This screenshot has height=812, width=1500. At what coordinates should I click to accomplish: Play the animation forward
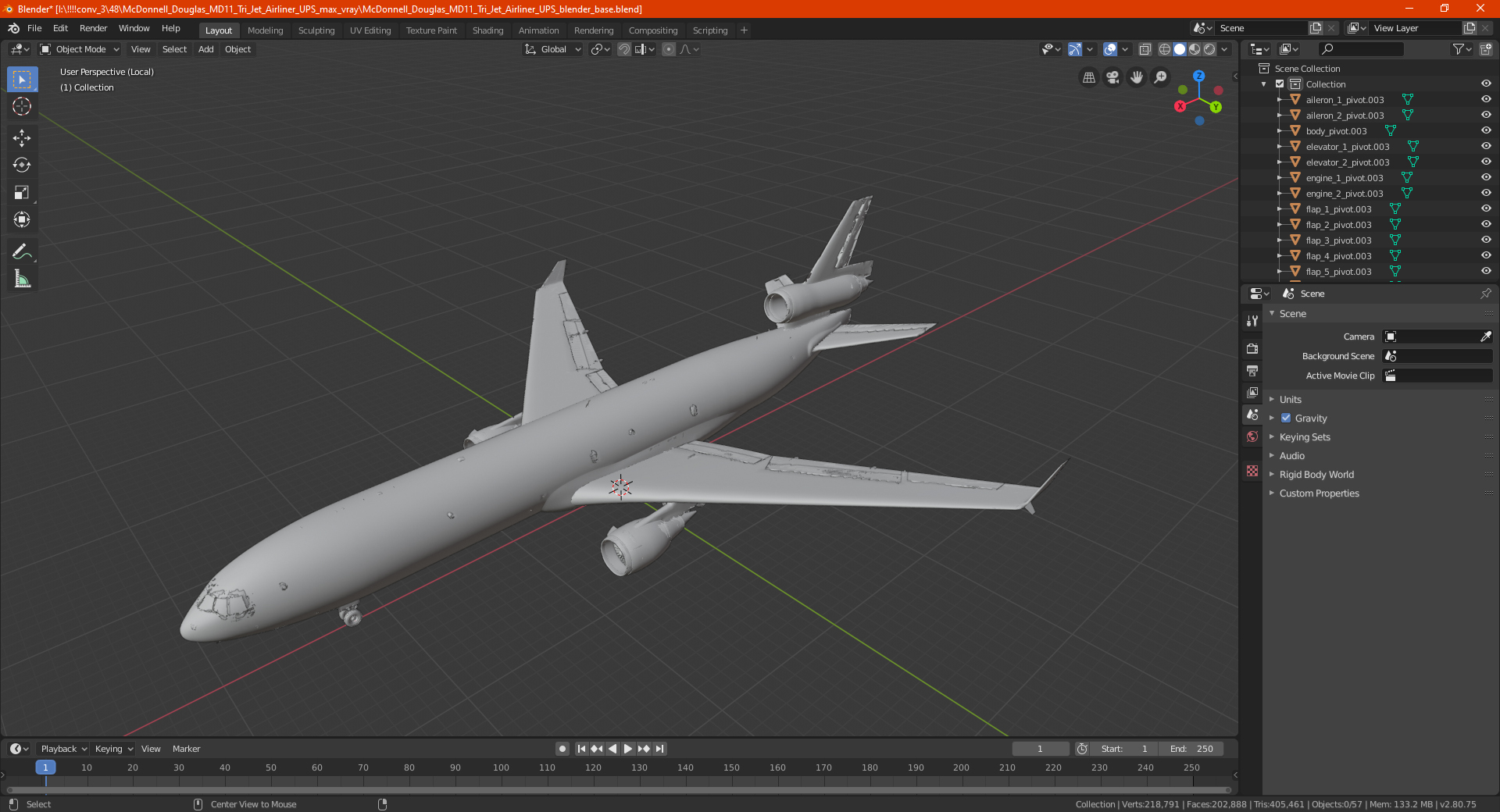pos(628,749)
